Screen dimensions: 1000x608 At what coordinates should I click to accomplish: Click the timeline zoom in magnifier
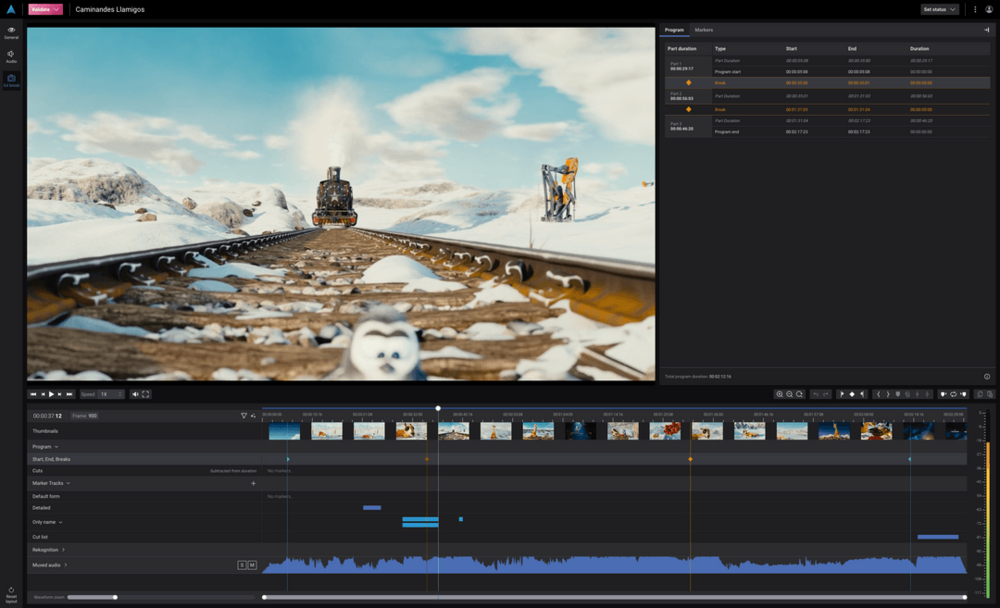click(x=780, y=394)
